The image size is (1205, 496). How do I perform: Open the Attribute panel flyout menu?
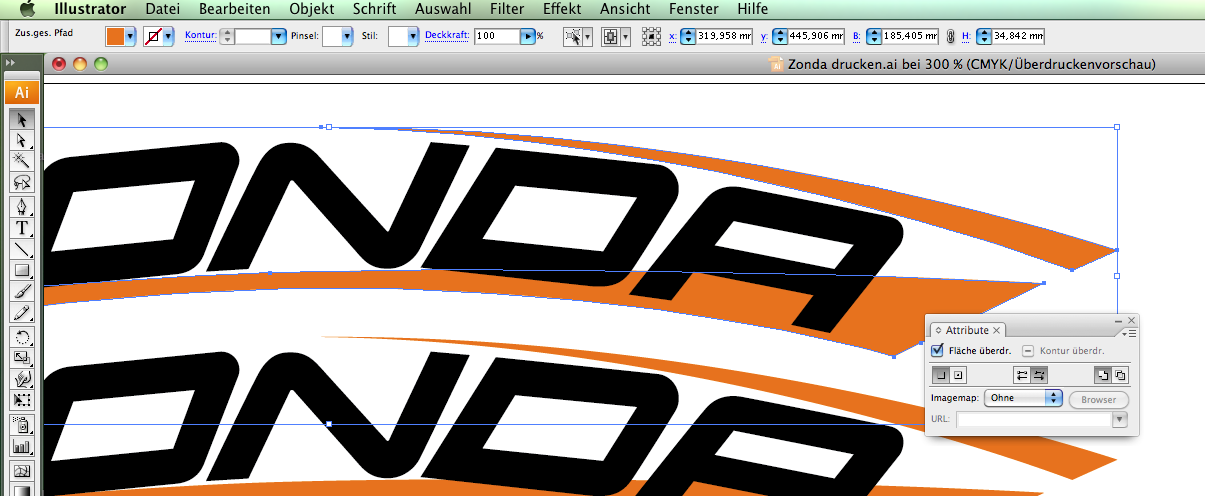click(x=1131, y=332)
